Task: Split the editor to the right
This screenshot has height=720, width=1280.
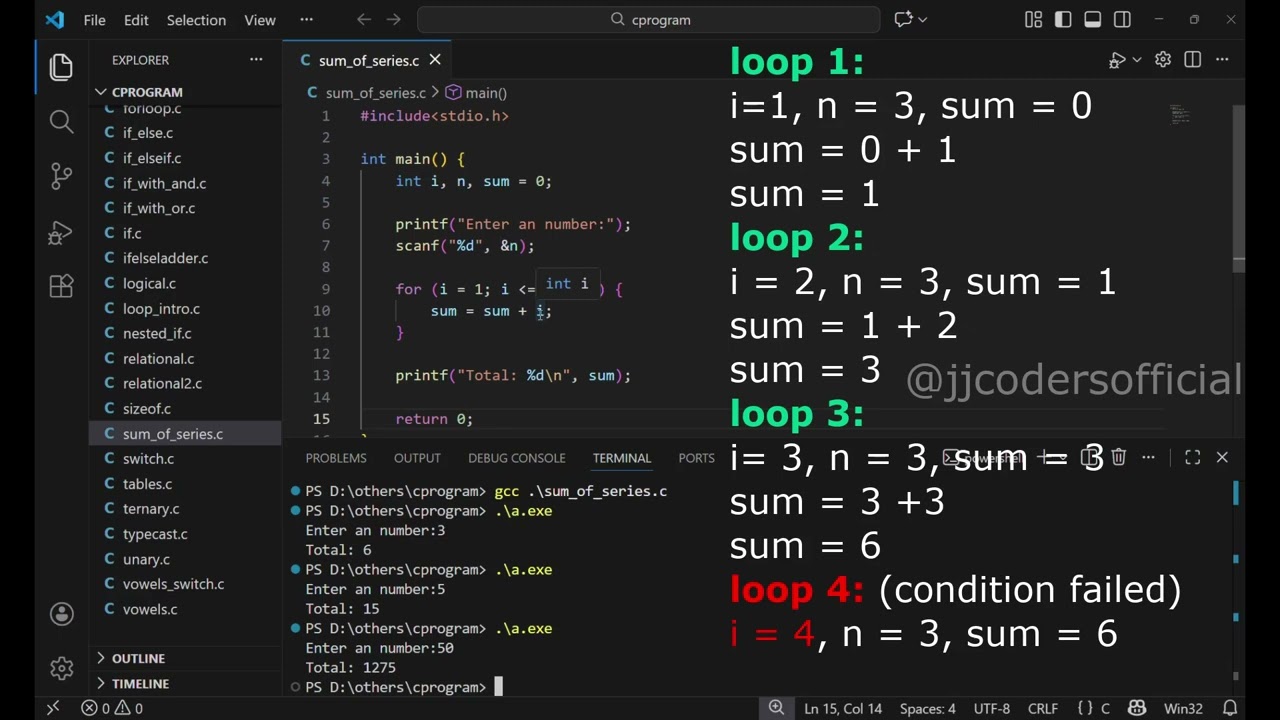Action: 1193,60
